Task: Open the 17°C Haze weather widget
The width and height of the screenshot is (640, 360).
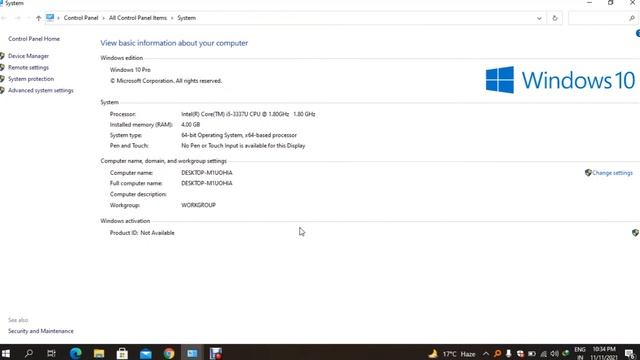Action: (452, 354)
